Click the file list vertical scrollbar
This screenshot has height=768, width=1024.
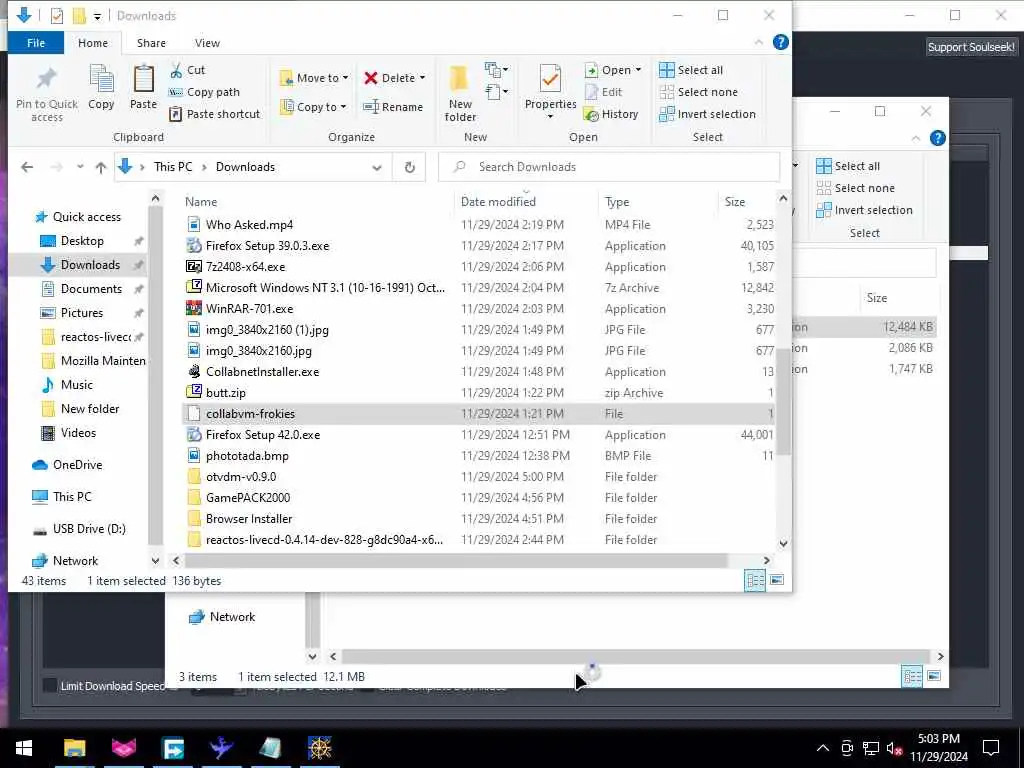[783, 402]
